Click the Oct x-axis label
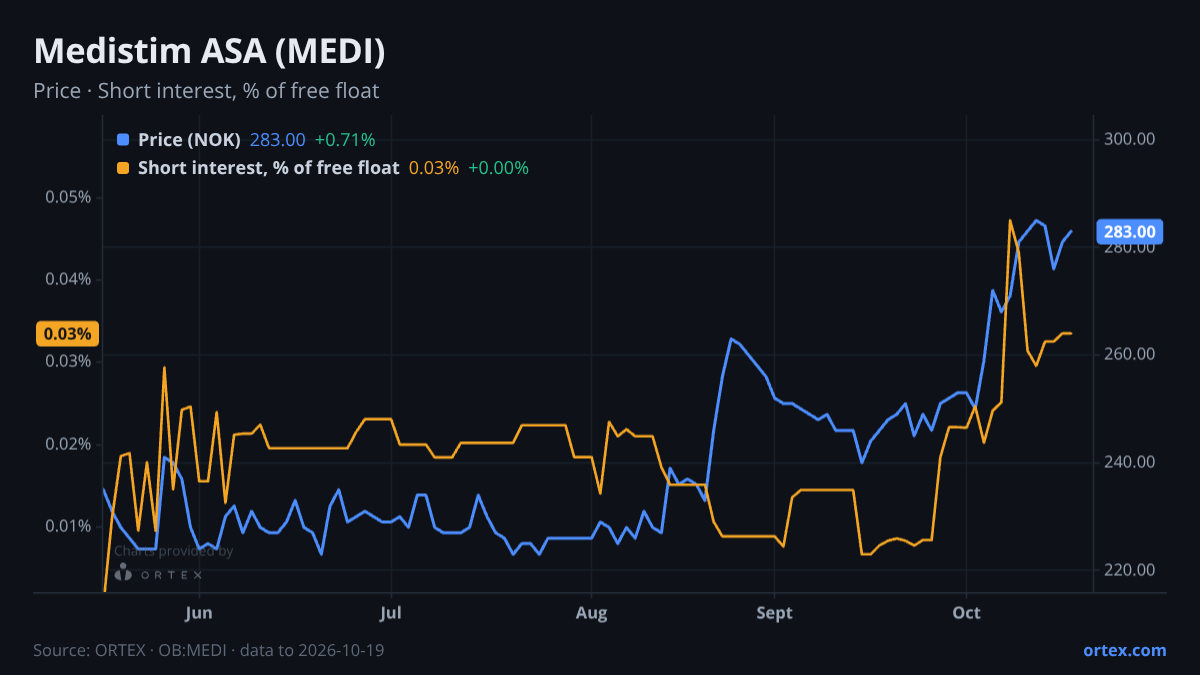The height and width of the screenshot is (675, 1200). pos(966,612)
